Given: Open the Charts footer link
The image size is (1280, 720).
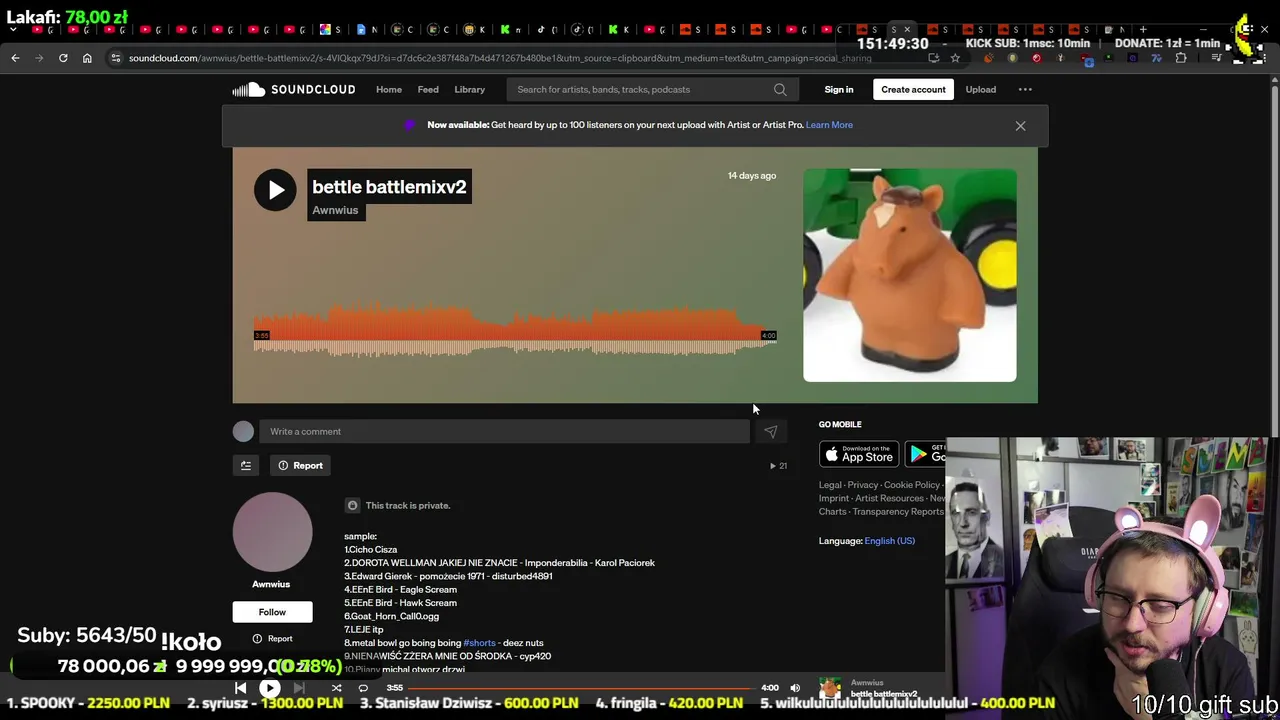Looking at the screenshot, I should coord(832,511).
